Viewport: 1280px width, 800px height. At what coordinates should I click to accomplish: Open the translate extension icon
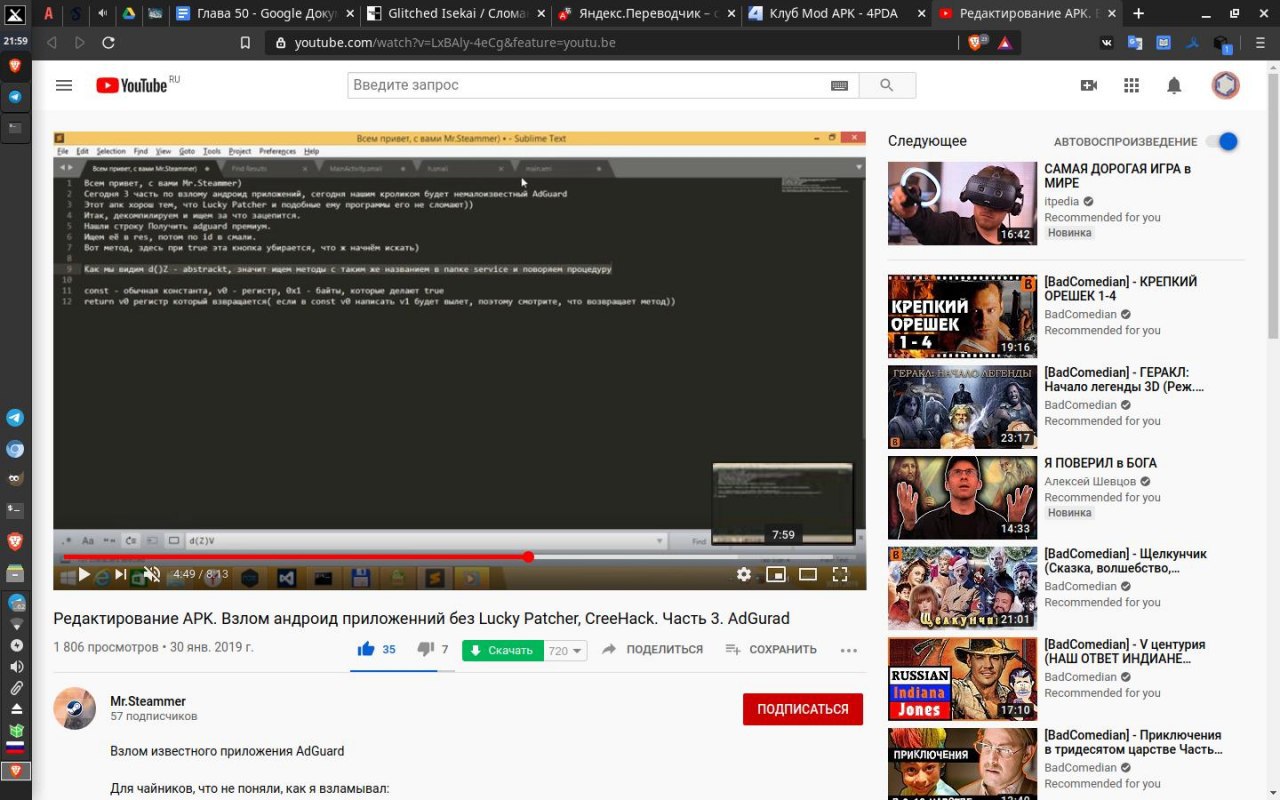1135,43
